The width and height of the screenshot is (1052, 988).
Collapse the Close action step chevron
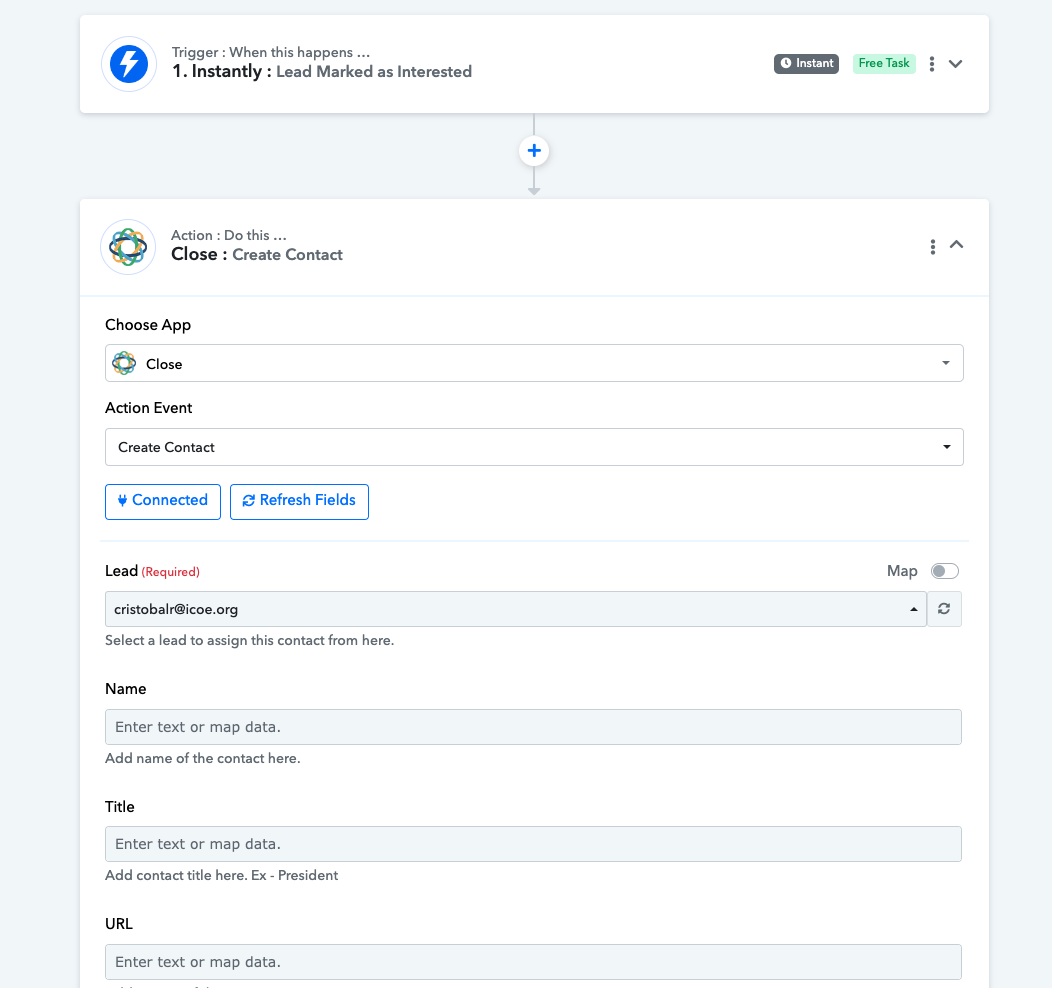coord(957,245)
